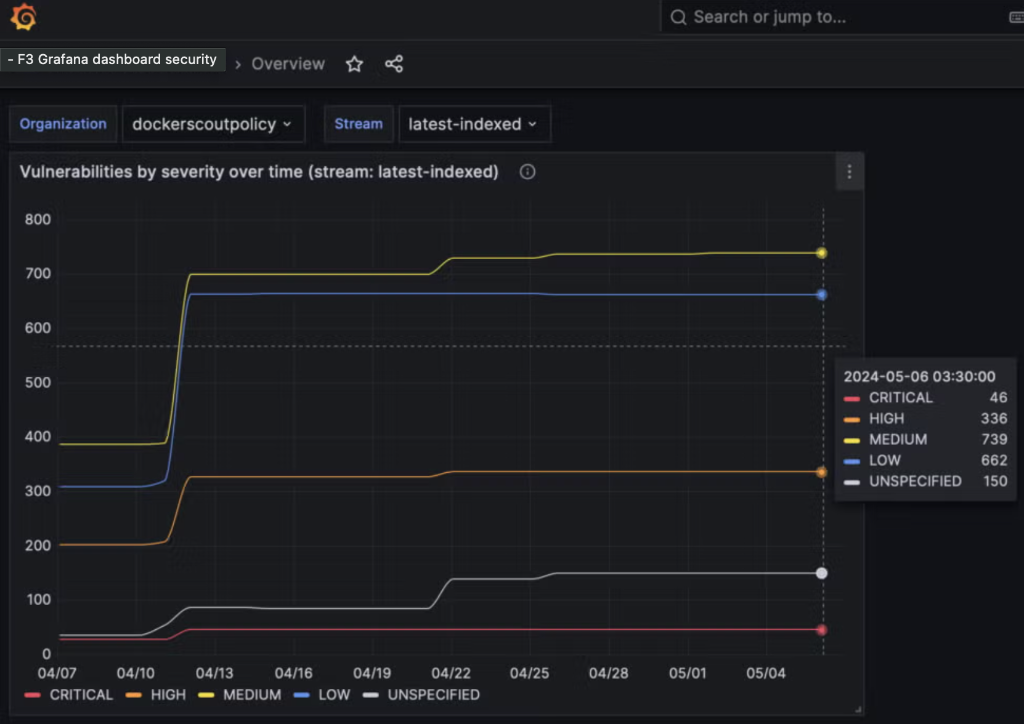
Task: Share the dashboard via share icon
Action: click(394, 64)
